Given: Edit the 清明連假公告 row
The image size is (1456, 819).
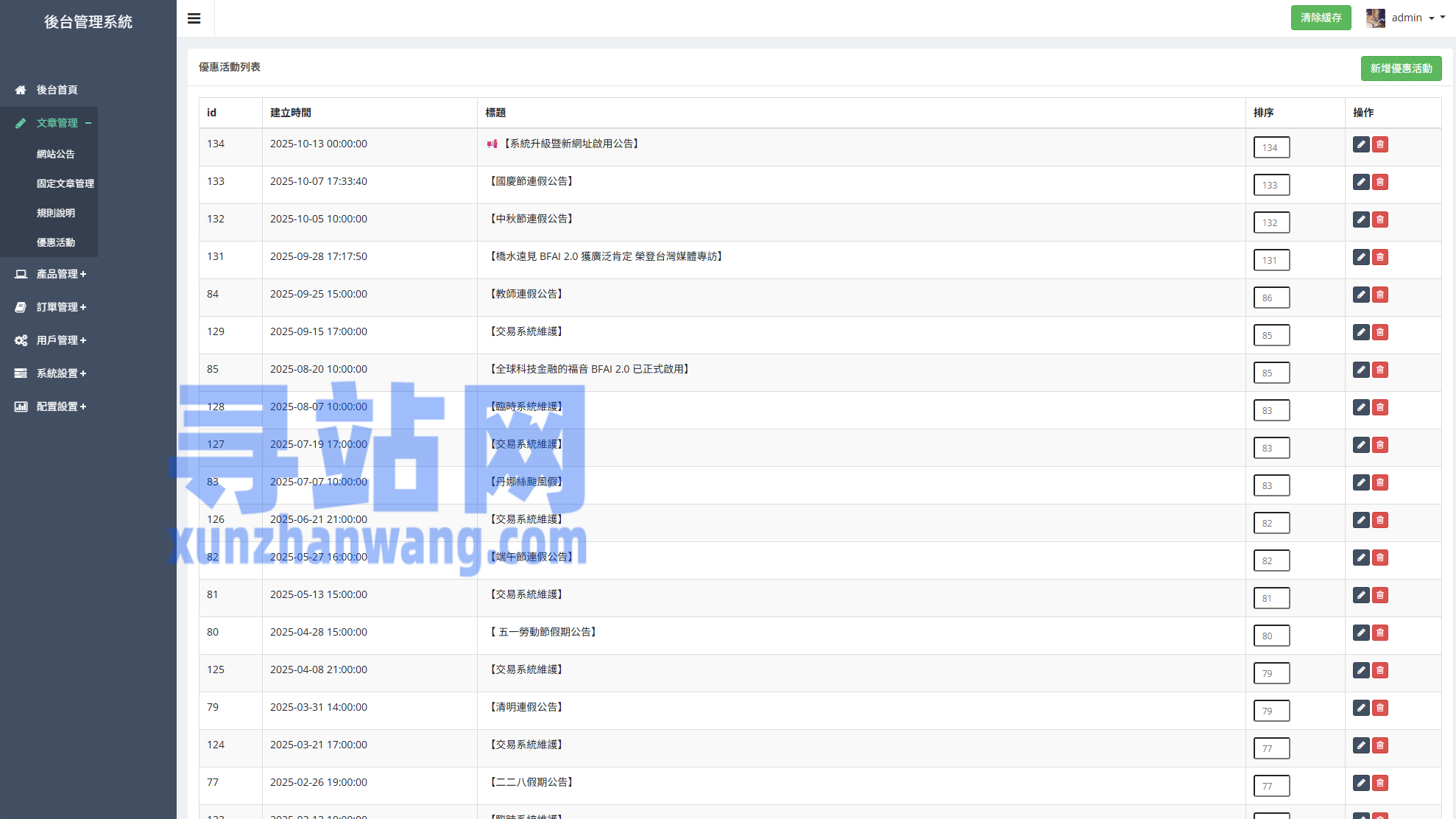Looking at the screenshot, I should coord(1360,708).
